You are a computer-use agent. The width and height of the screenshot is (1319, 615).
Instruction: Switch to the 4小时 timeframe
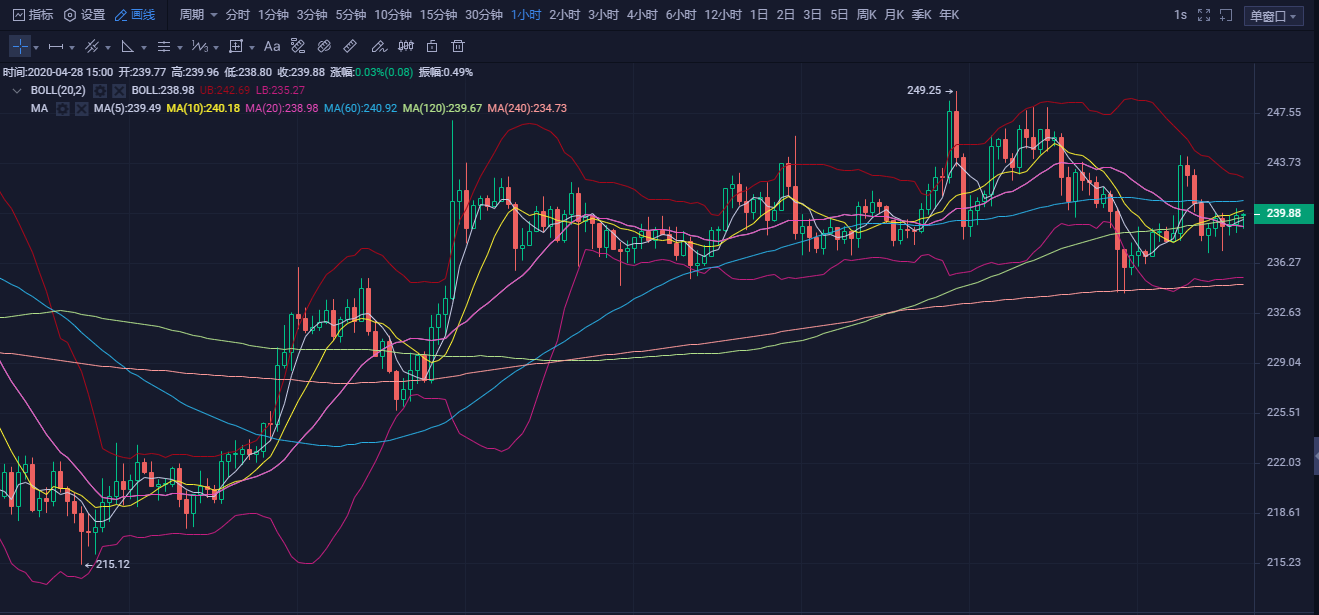point(643,15)
